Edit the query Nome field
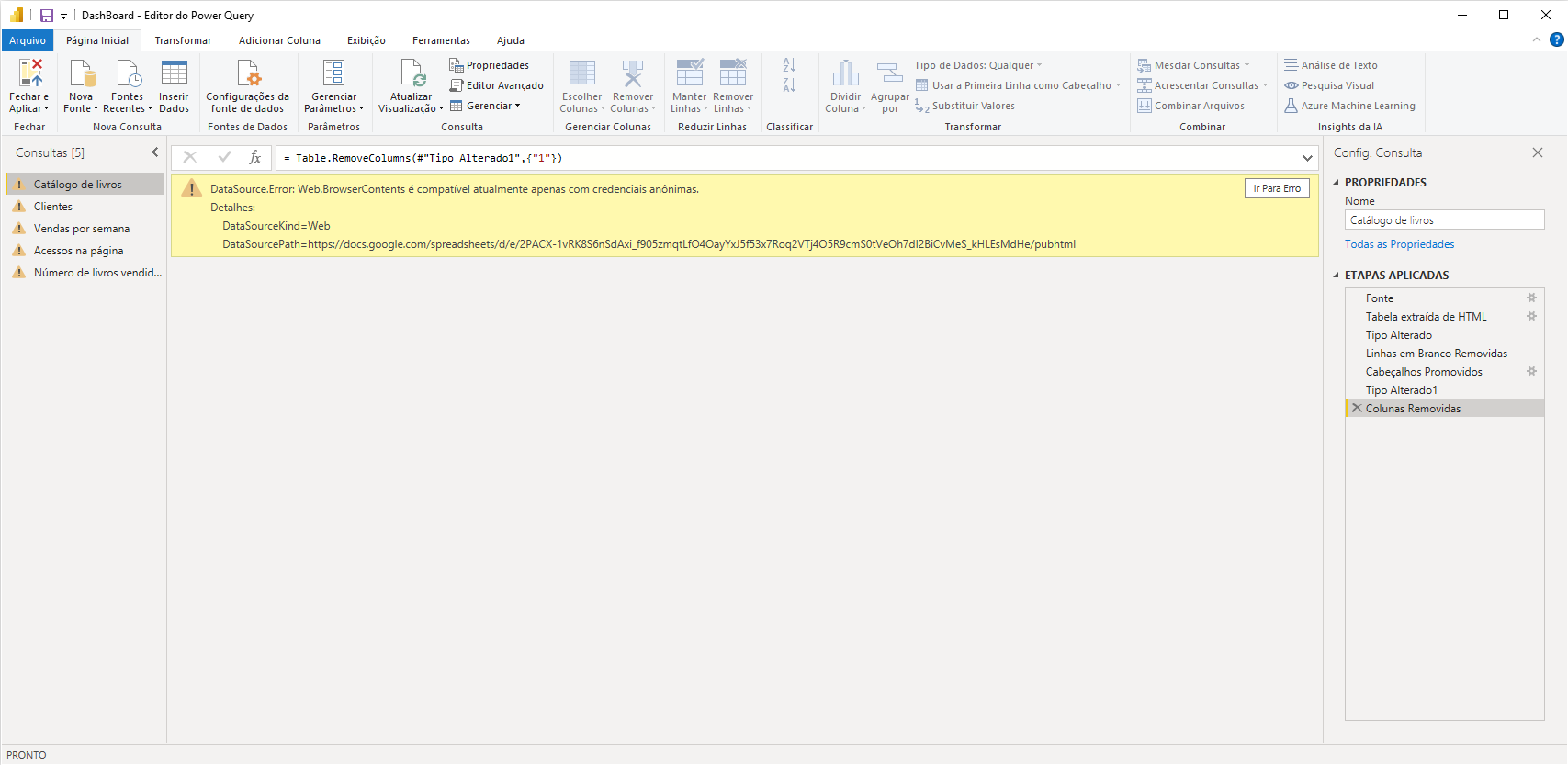Image resolution: width=1568 pixels, height=765 pixels. [x=1444, y=220]
